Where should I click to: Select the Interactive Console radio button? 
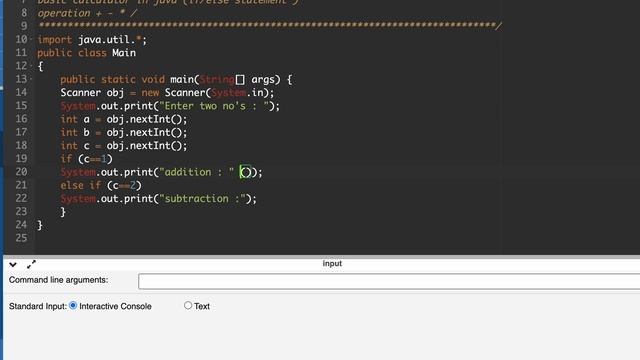tap(73, 305)
